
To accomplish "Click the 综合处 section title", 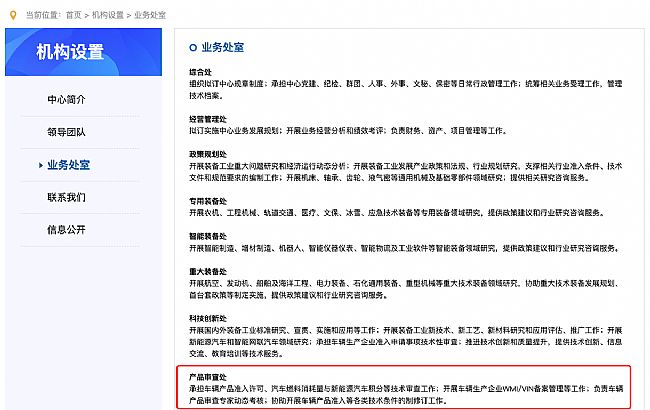I will click(x=201, y=72).
